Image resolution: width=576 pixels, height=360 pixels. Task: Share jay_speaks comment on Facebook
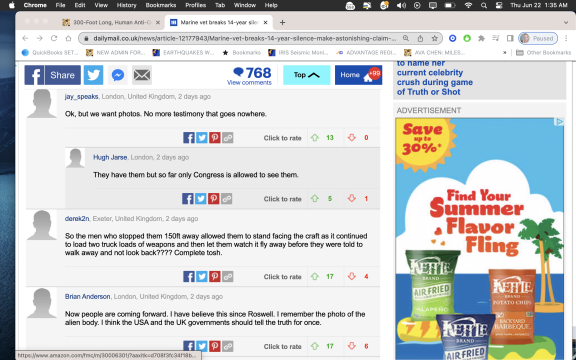click(x=189, y=138)
